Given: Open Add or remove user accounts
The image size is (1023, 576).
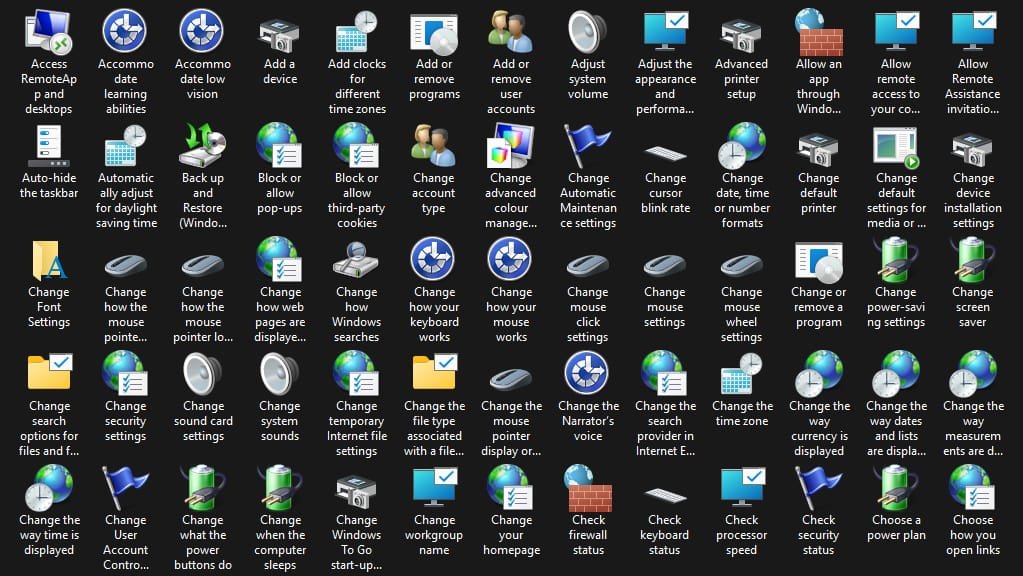Looking at the screenshot, I should click(x=511, y=31).
